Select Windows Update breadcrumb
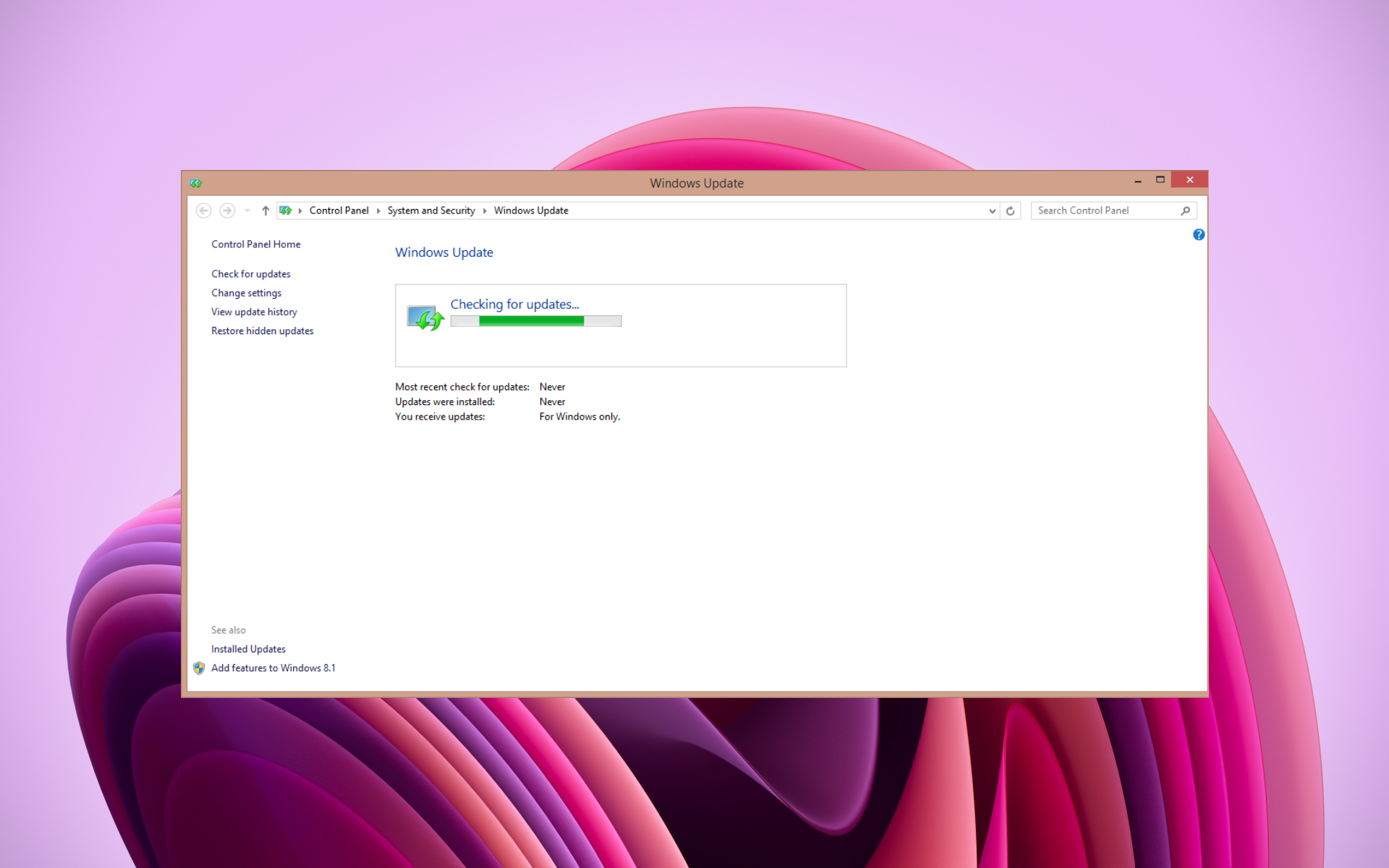 pos(531,210)
